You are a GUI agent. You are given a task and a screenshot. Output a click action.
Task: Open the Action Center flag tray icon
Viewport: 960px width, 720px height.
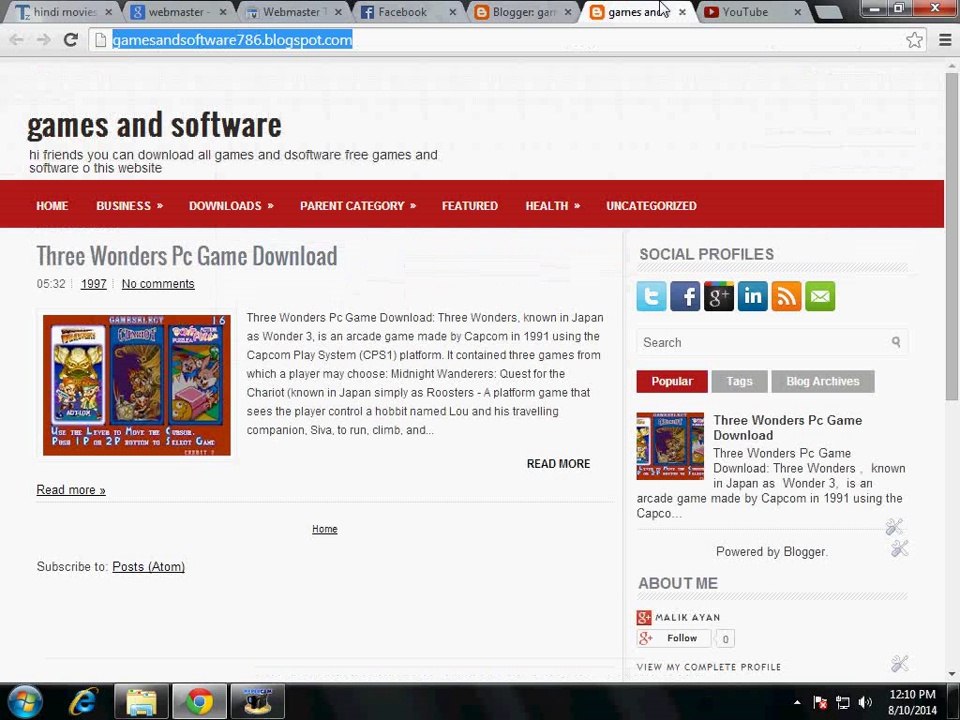[x=820, y=702]
